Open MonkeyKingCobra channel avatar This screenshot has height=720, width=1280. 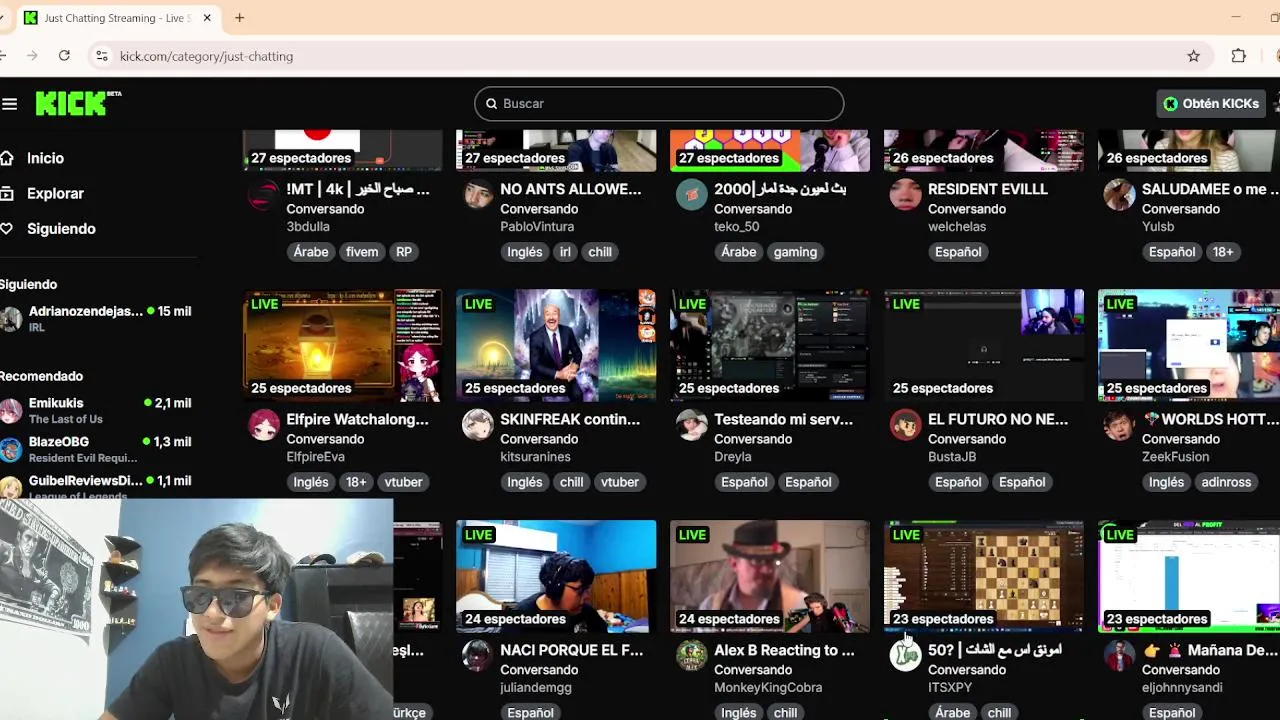click(x=692, y=656)
